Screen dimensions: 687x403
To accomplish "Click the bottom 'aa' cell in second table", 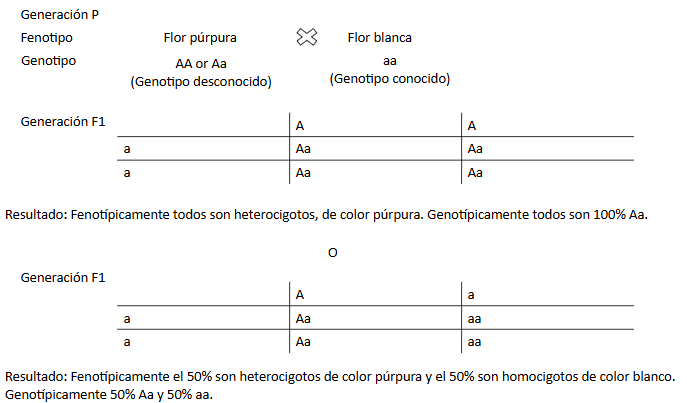I will (x=475, y=343).
